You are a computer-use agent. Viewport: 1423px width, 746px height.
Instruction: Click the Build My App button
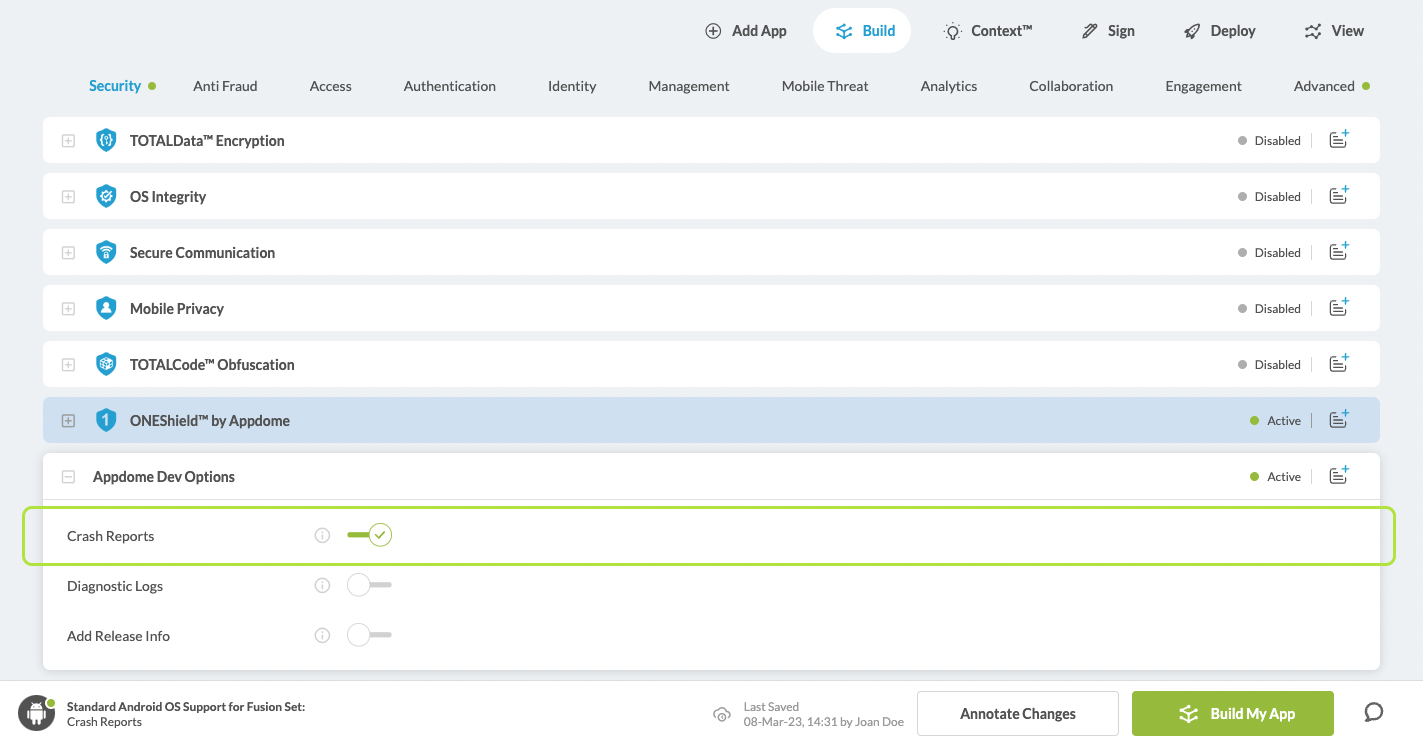(1232, 714)
